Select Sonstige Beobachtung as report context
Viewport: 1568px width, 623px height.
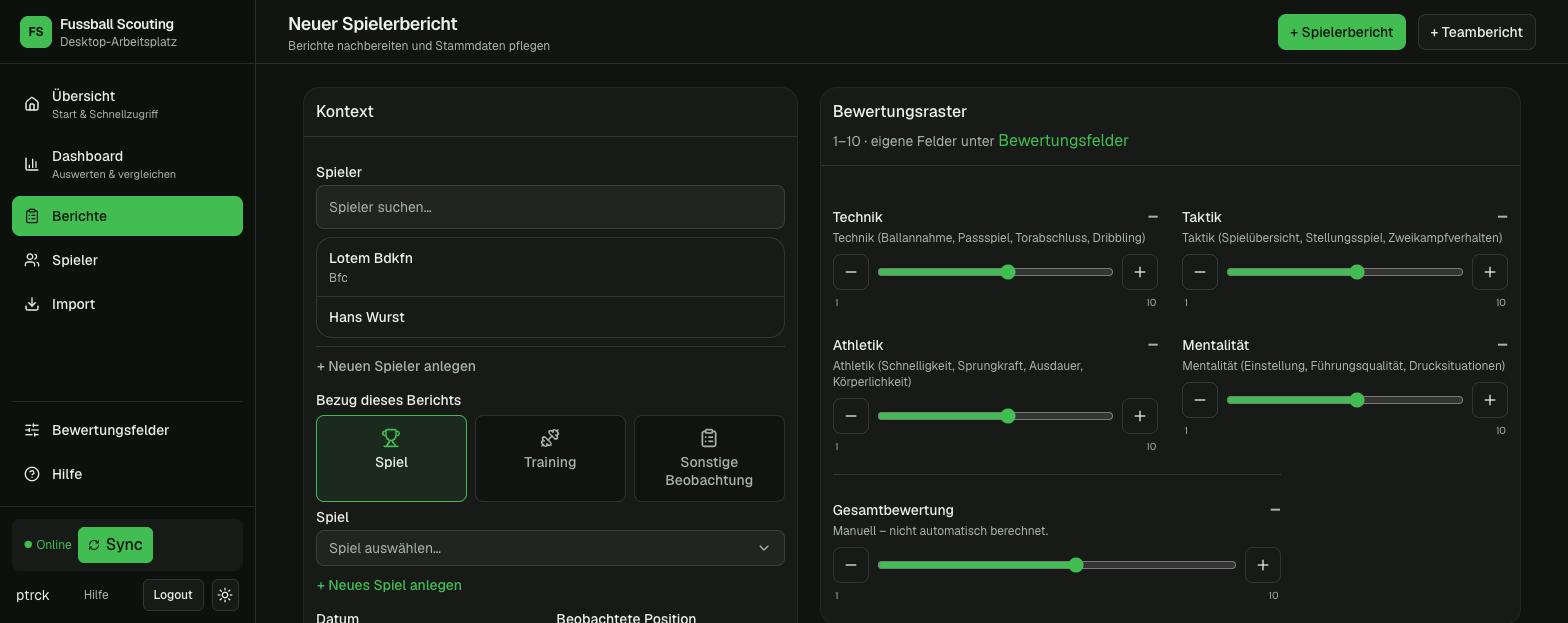click(709, 458)
